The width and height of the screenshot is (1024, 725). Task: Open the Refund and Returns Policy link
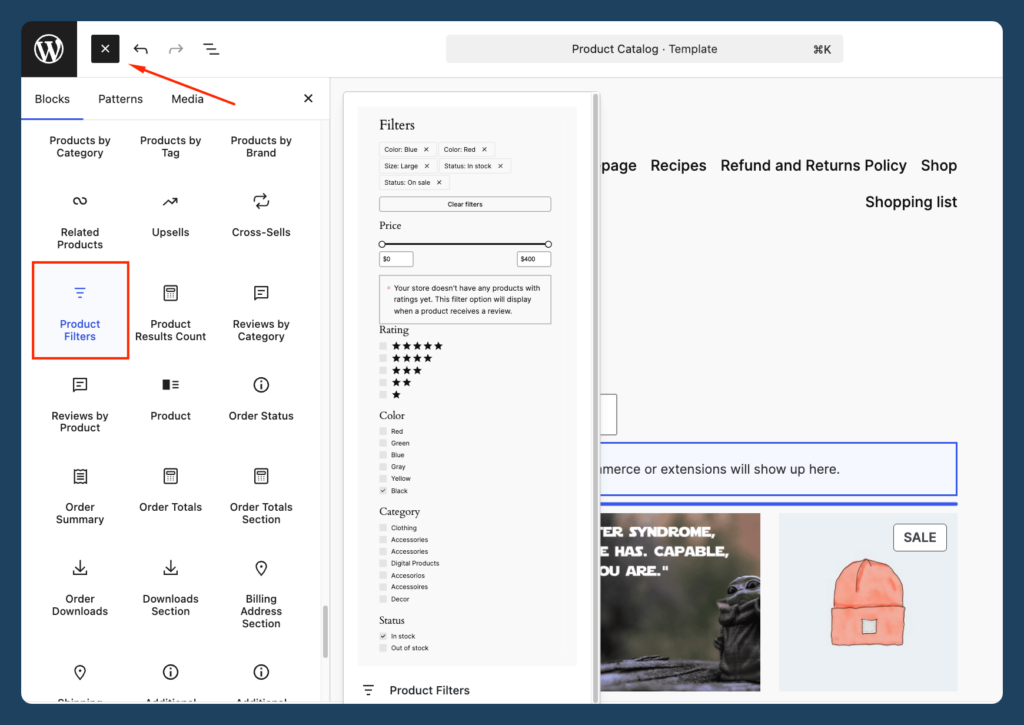pos(813,166)
